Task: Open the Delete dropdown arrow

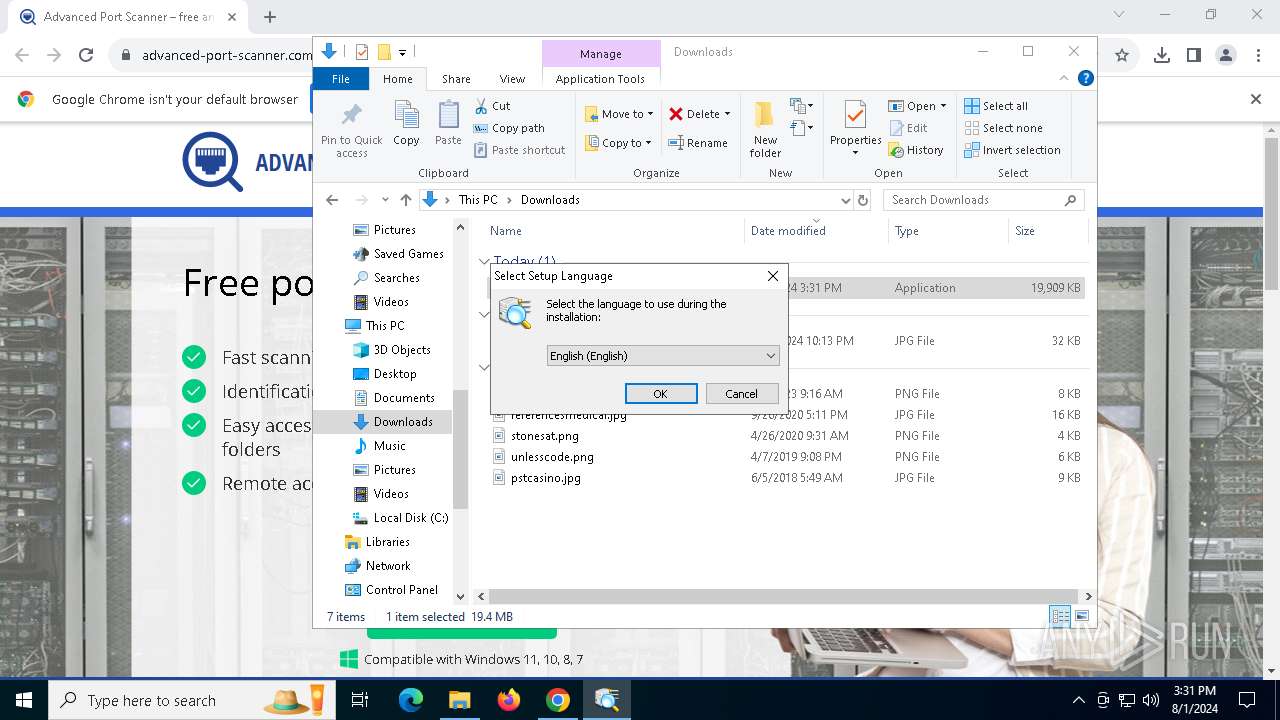Action: pos(727,114)
